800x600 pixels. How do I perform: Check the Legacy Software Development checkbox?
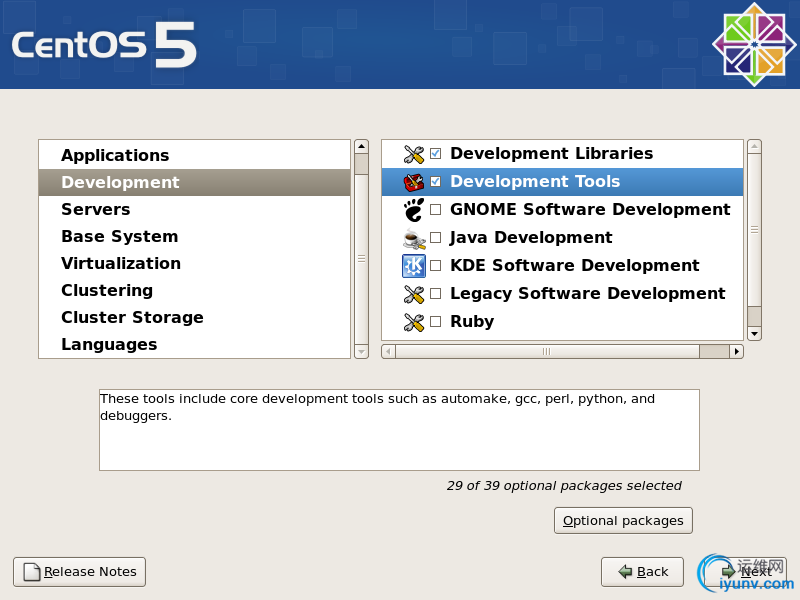tap(436, 293)
